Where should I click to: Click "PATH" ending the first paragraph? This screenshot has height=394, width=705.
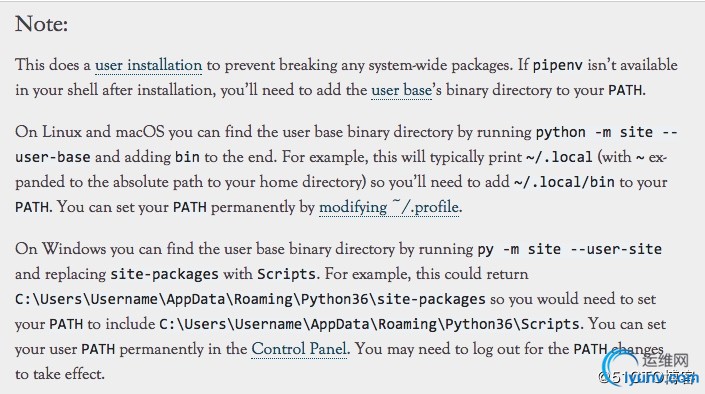(625, 90)
